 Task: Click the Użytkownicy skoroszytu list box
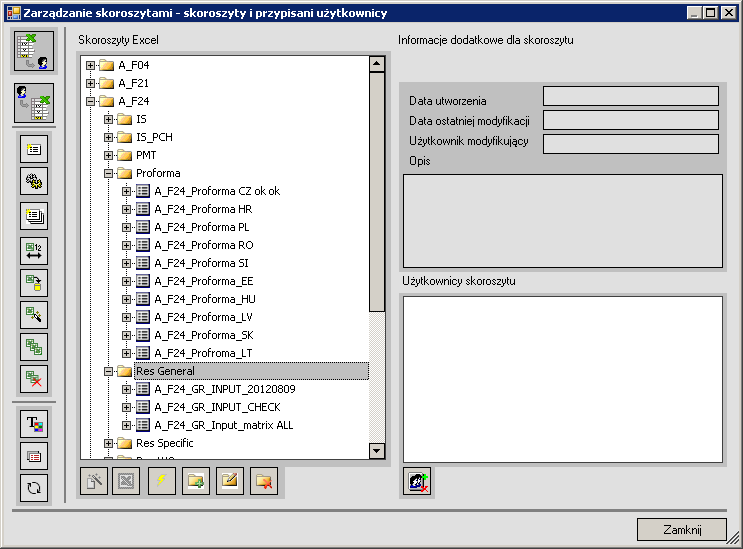[x=563, y=379]
